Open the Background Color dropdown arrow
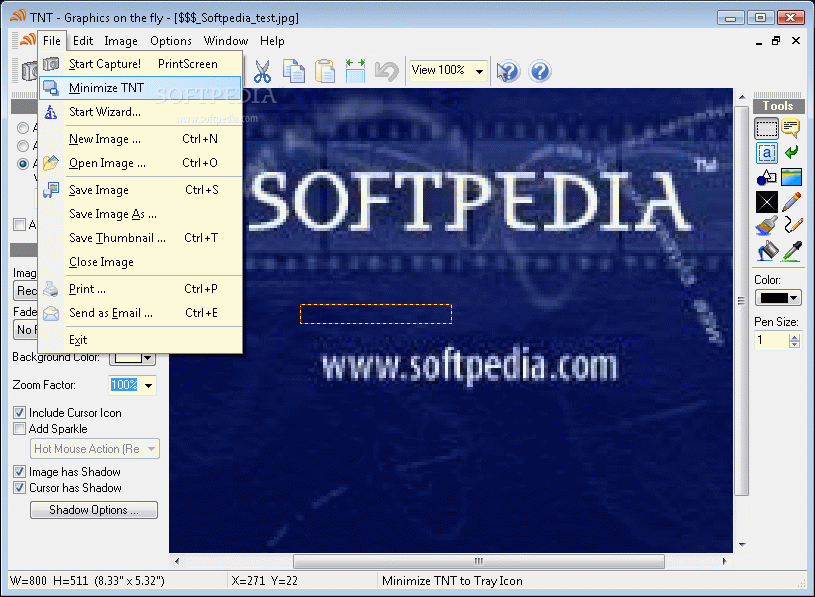This screenshot has height=597, width=815. click(x=148, y=358)
